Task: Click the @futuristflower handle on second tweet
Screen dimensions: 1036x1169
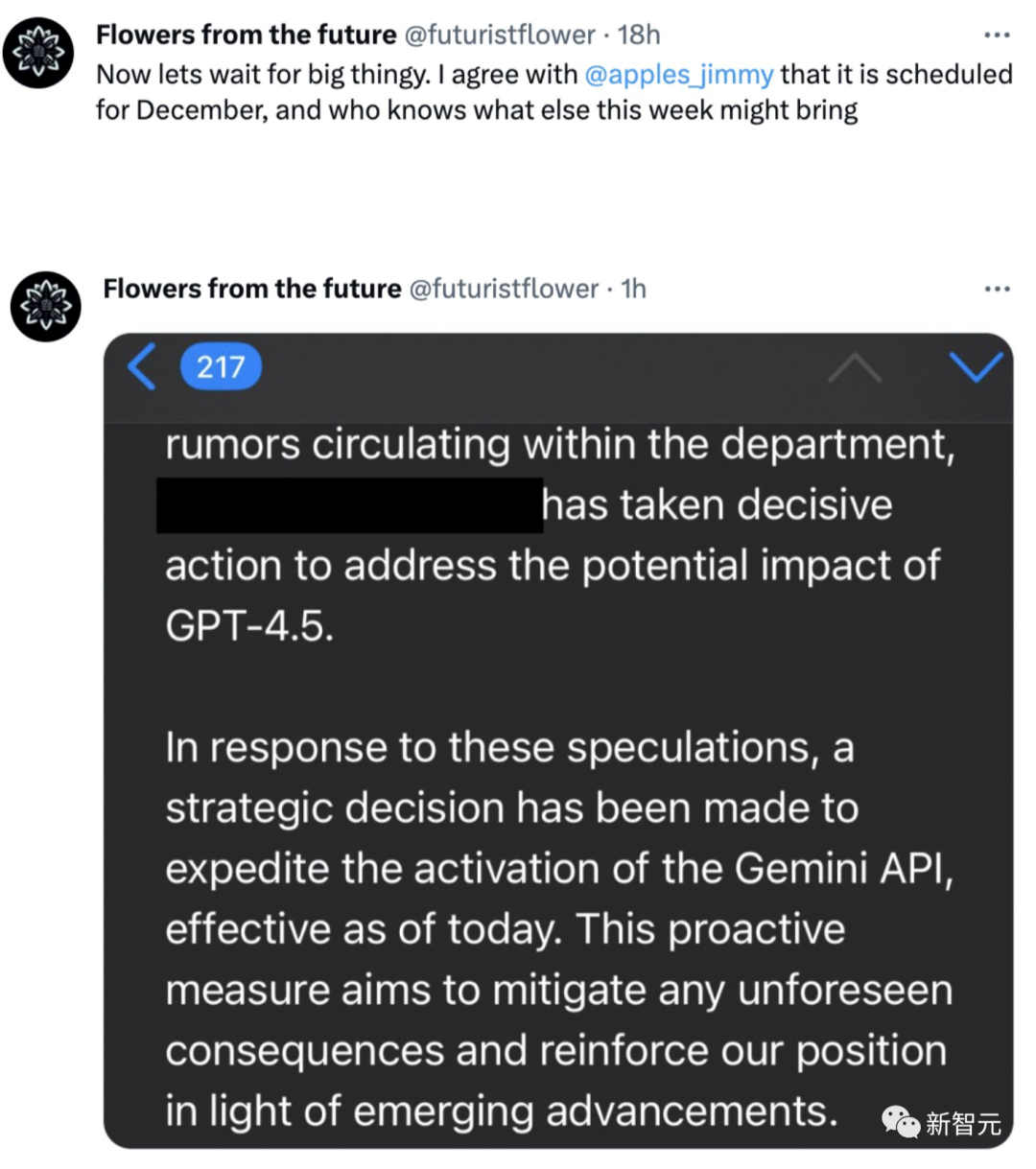Action: point(505,289)
